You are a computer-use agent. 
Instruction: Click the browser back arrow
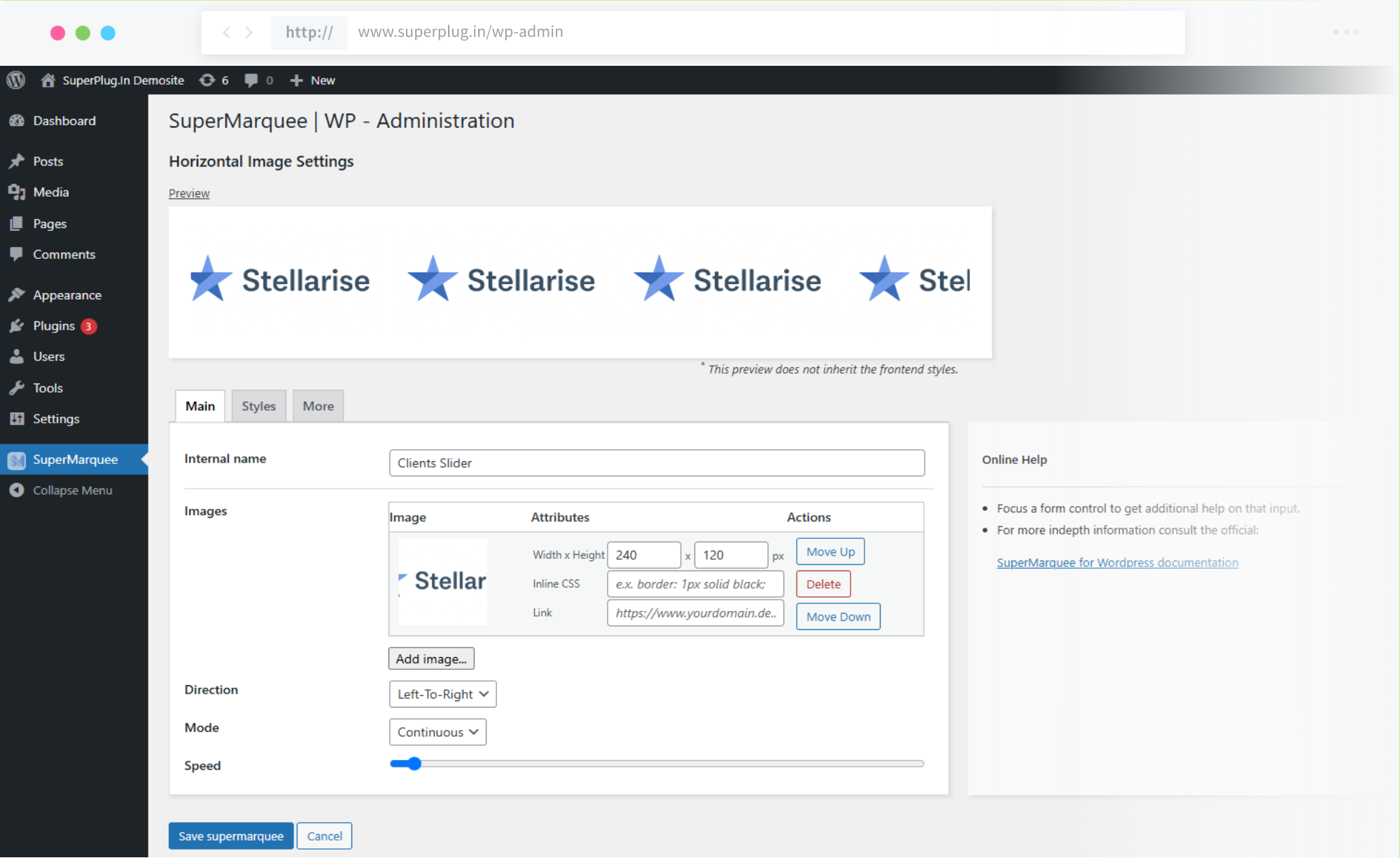226,32
